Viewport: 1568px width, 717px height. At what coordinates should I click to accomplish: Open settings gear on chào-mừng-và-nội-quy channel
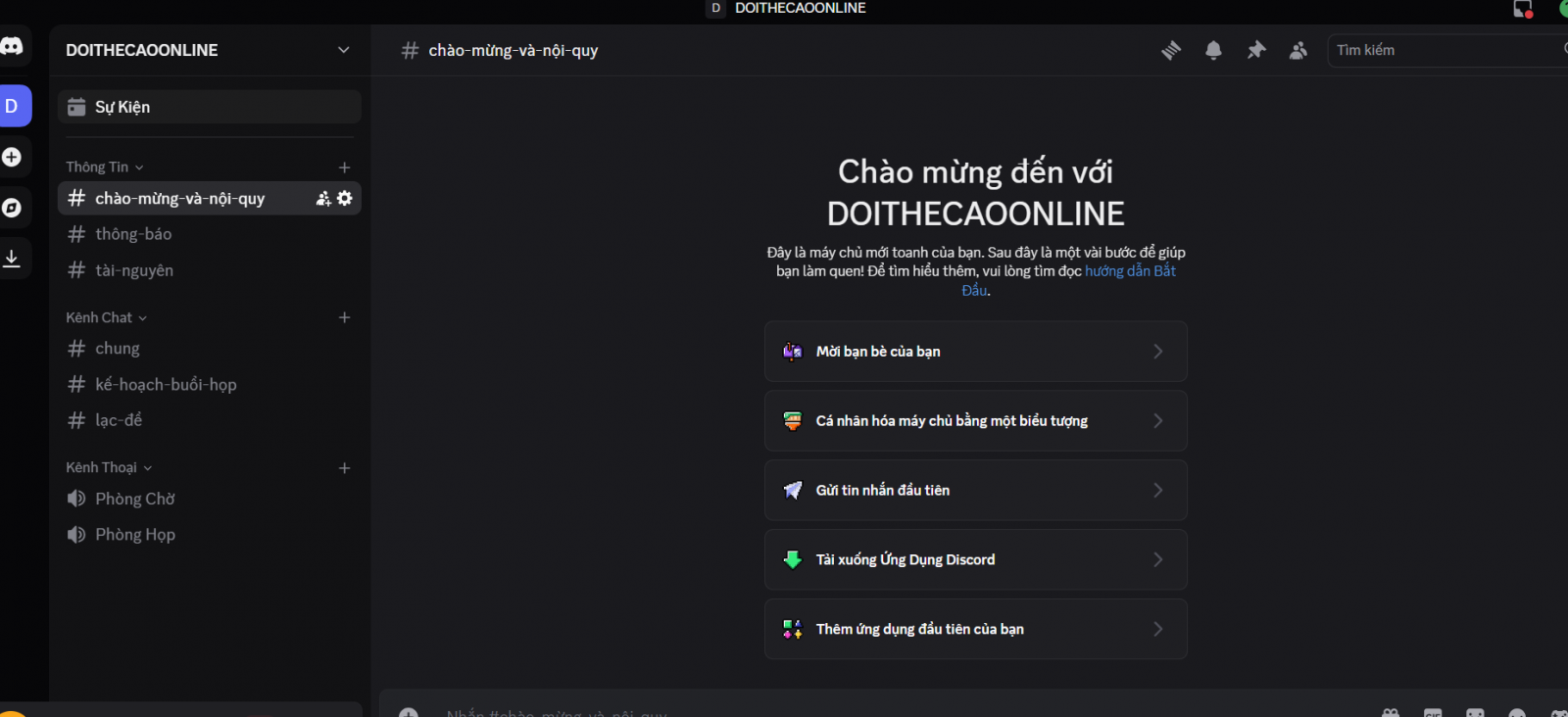(x=345, y=199)
